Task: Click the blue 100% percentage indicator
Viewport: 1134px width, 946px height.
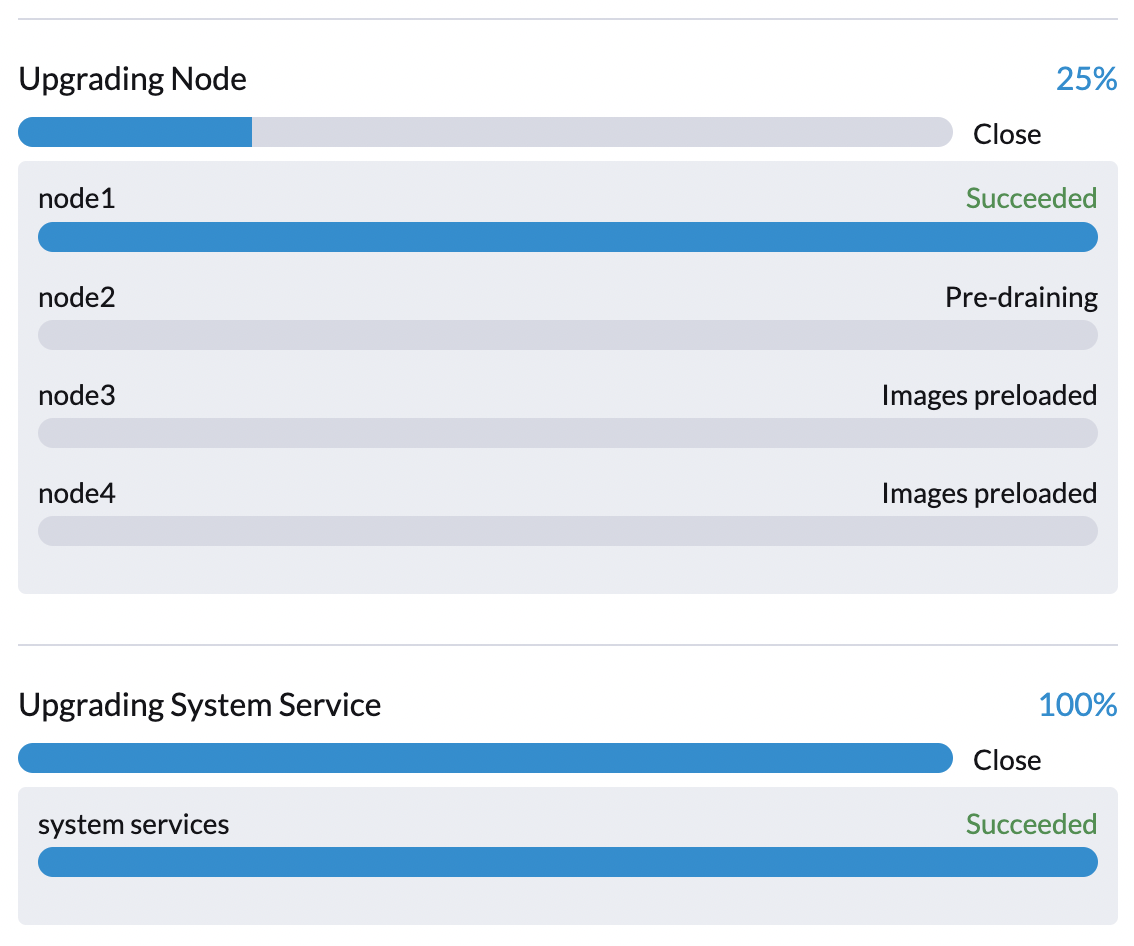Action: point(1079,705)
